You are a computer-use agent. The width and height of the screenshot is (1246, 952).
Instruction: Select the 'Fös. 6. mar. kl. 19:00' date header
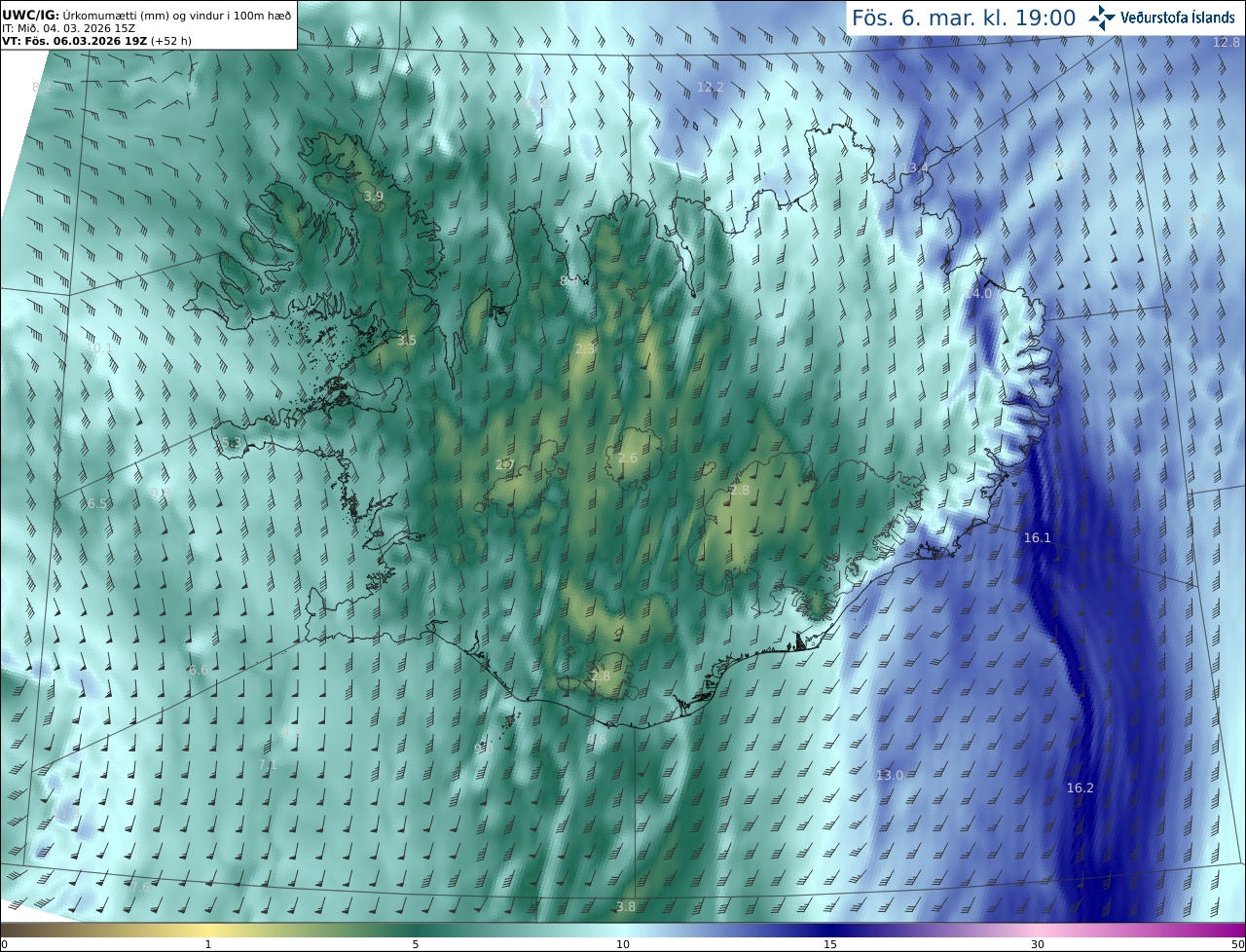coord(964,18)
